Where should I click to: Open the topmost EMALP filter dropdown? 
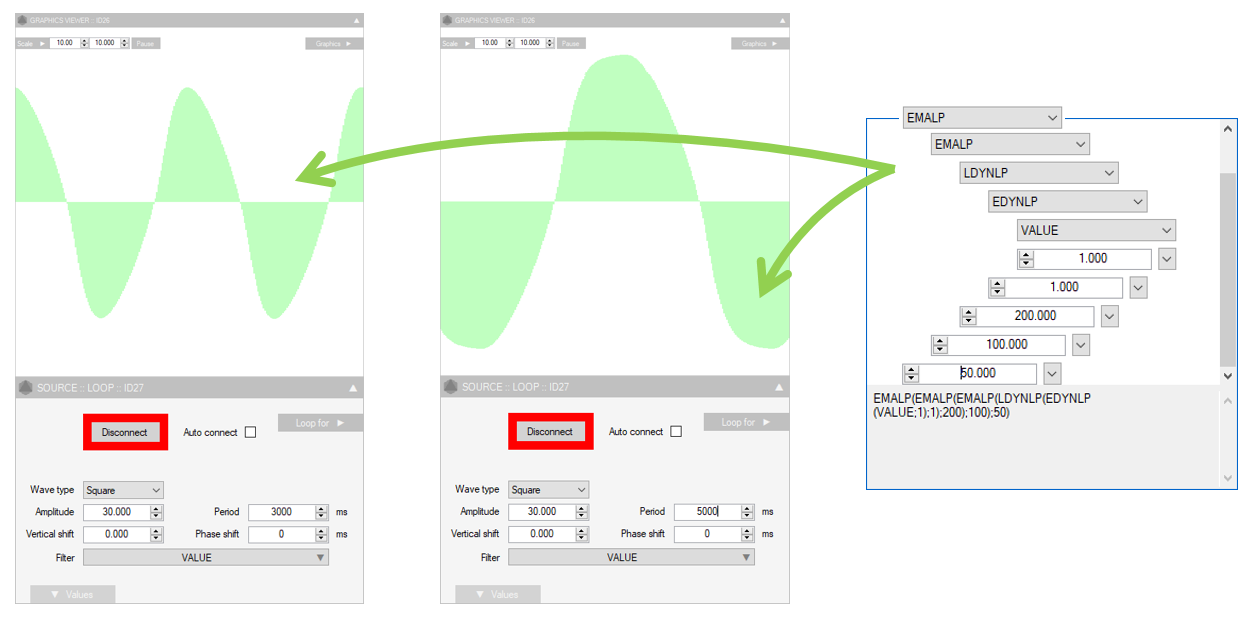pos(982,118)
